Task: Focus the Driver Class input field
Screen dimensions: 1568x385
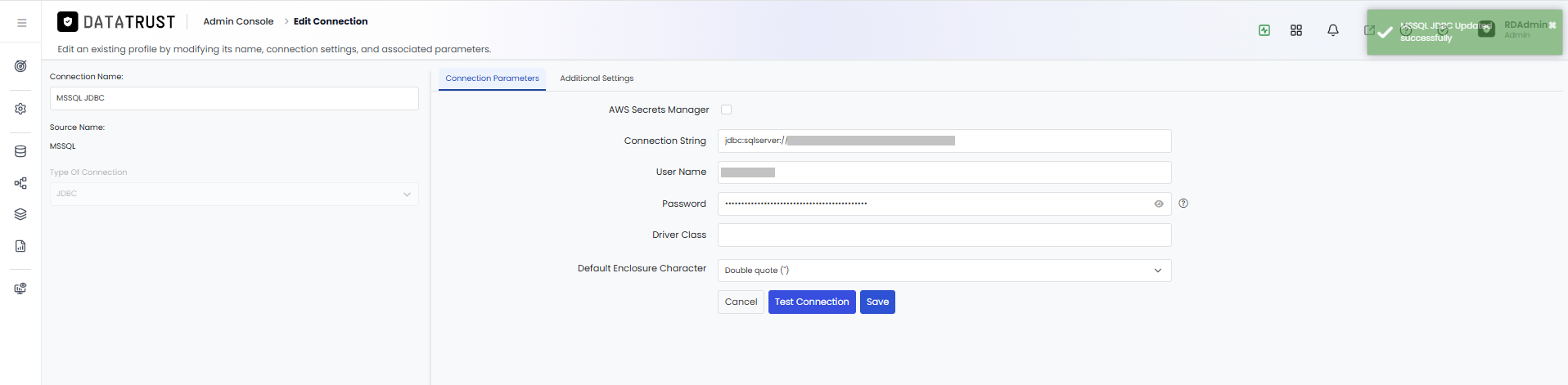Action: point(944,235)
